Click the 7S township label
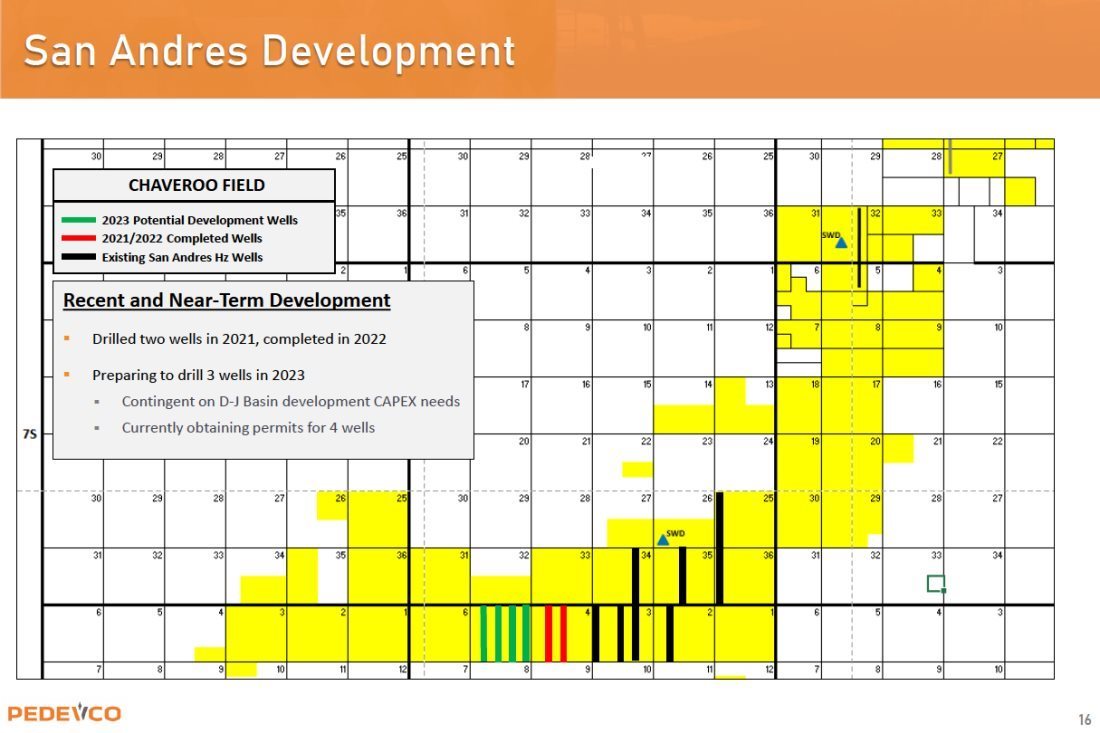The height and width of the screenshot is (733, 1100). pos(29,433)
